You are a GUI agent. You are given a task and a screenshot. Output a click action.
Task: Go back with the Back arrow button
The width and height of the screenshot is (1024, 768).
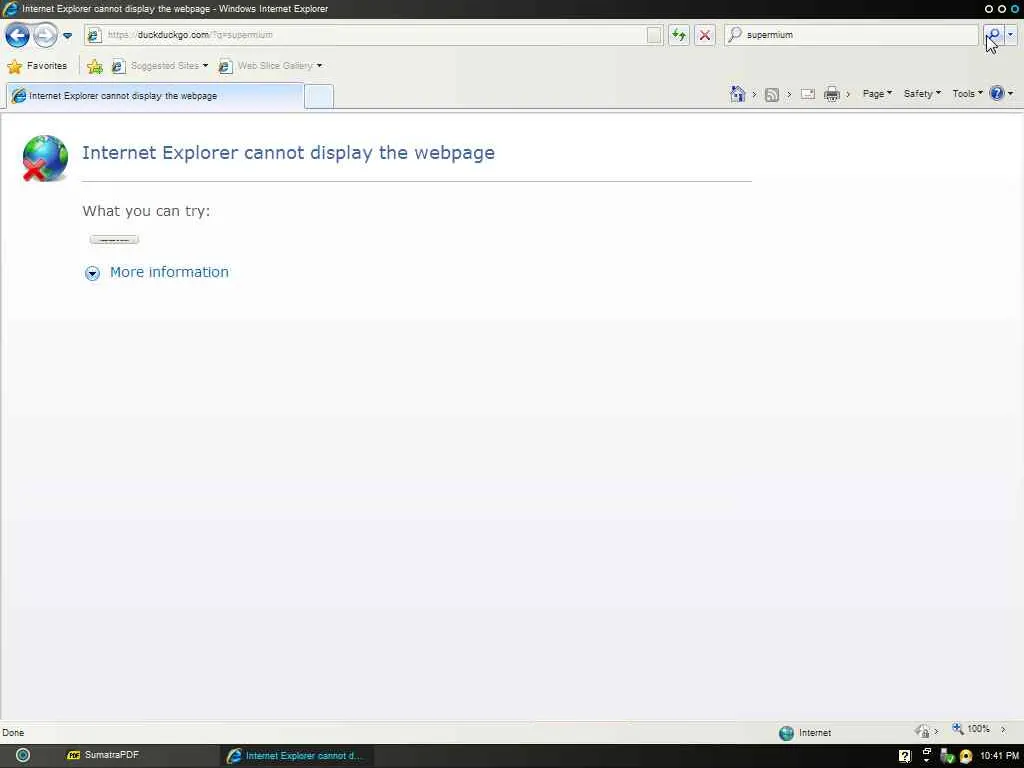[x=17, y=35]
